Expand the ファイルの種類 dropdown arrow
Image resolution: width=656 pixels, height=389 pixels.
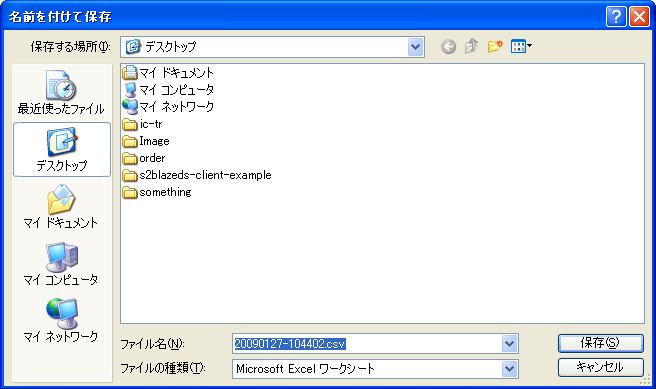click(x=509, y=369)
